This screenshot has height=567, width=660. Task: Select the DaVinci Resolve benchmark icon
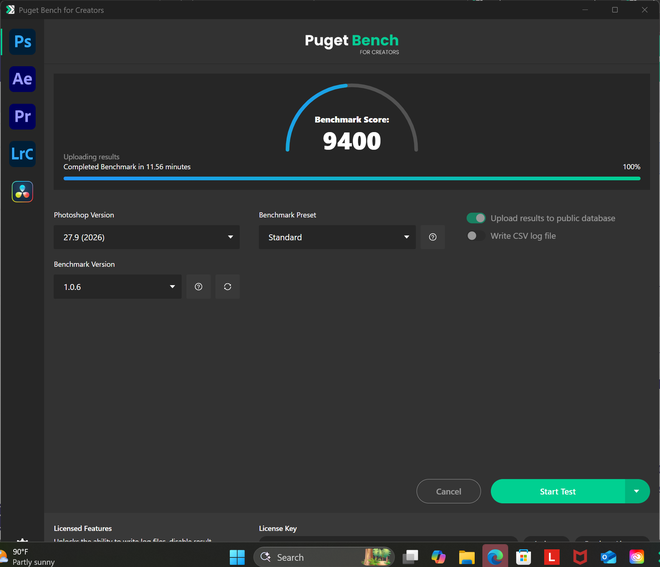tap(22, 192)
